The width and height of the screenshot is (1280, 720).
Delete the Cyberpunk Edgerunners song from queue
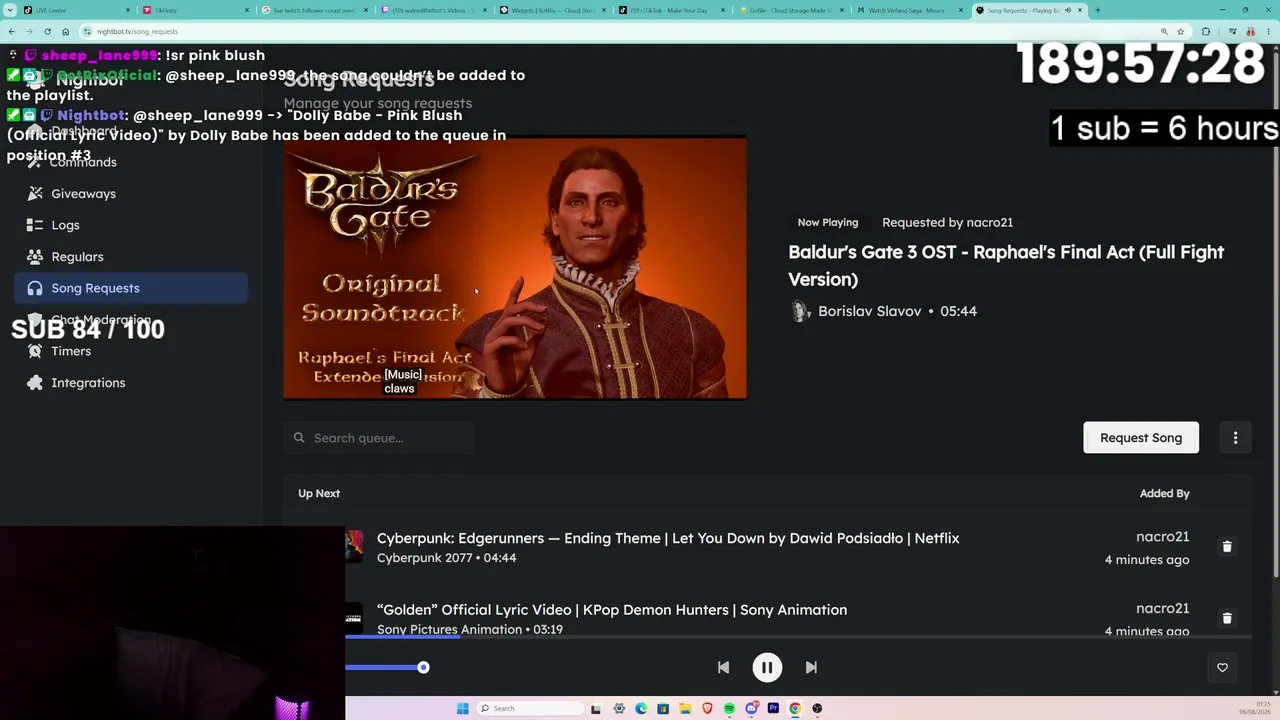(x=1227, y=547)
